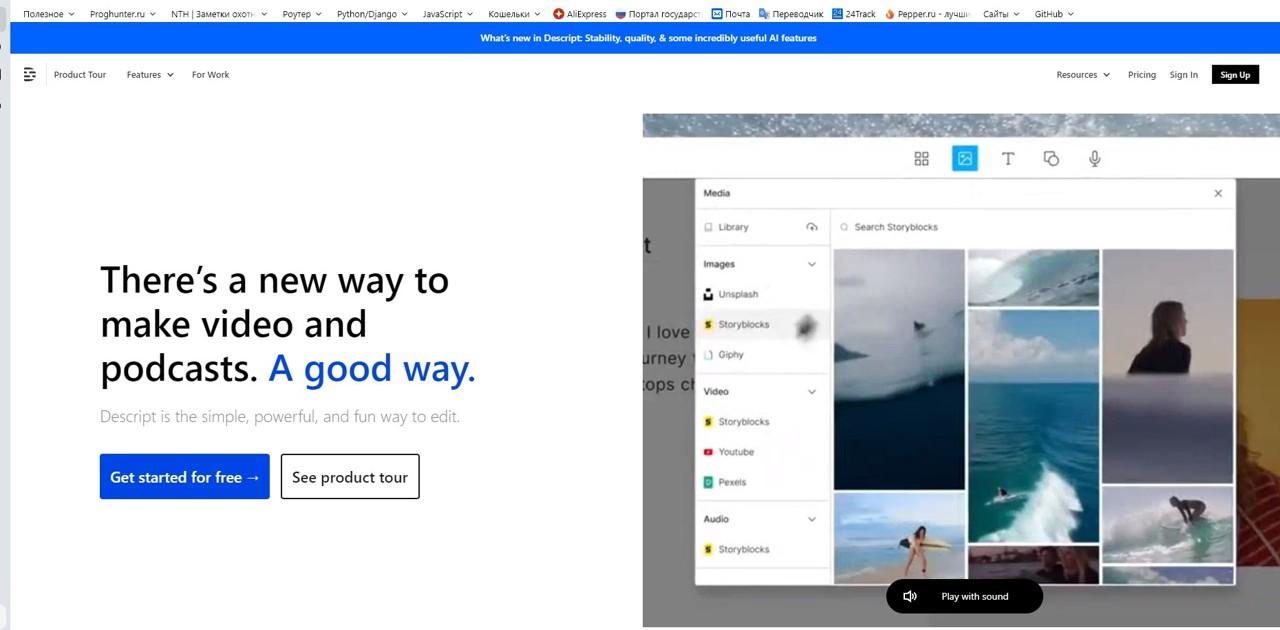Select the Text tool icon

1008,159
